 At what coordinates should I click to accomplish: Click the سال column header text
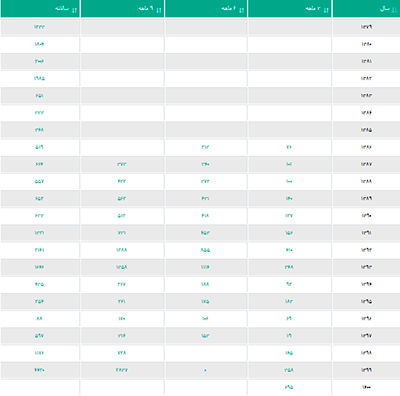[385, 9]
